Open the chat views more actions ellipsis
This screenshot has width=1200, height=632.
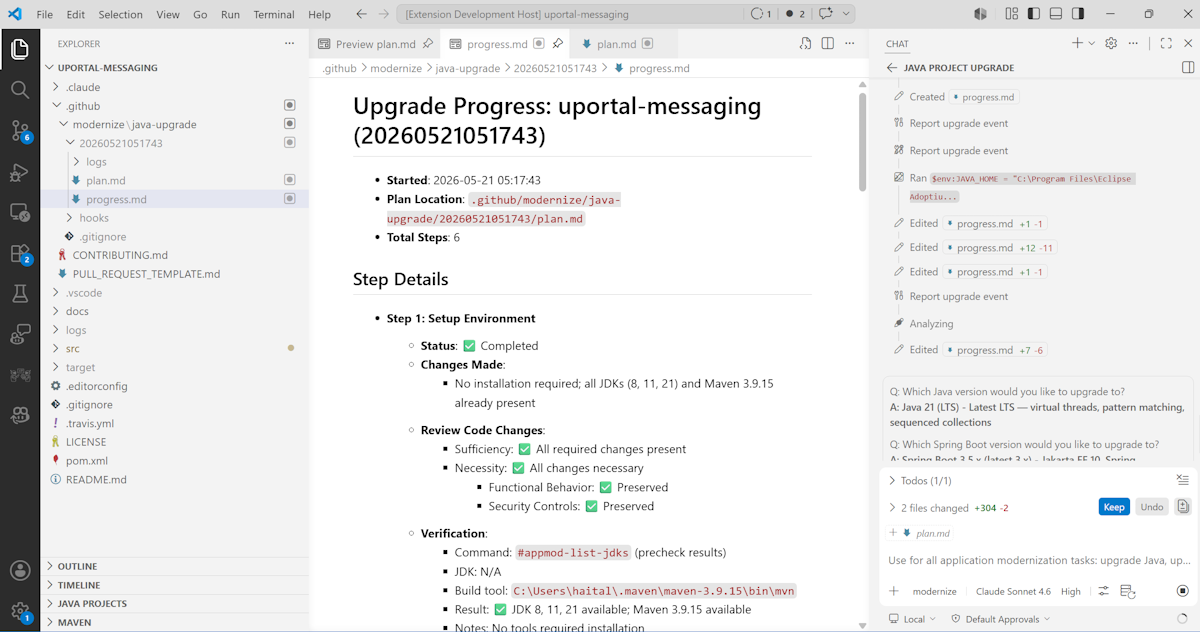pyautogui.click(x=1133, y=43)
